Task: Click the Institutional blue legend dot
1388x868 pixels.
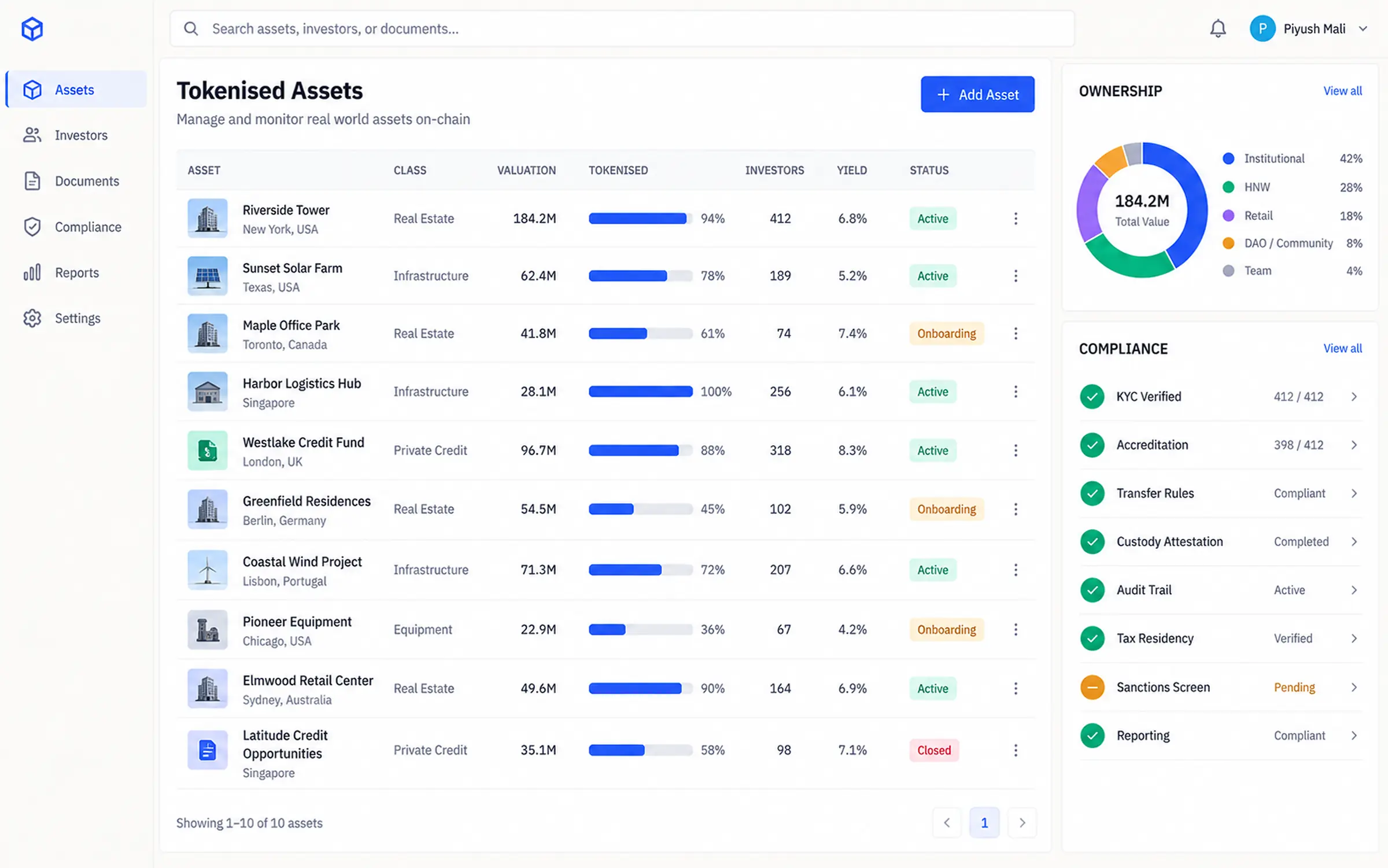Action: coord(1228,158)
